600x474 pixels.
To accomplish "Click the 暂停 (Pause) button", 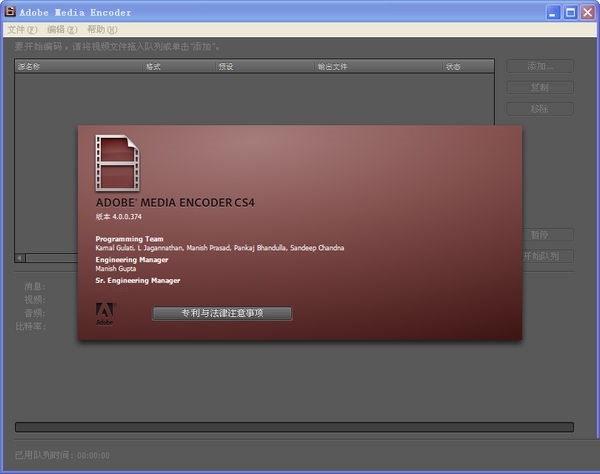I will (x=547, y=235).
